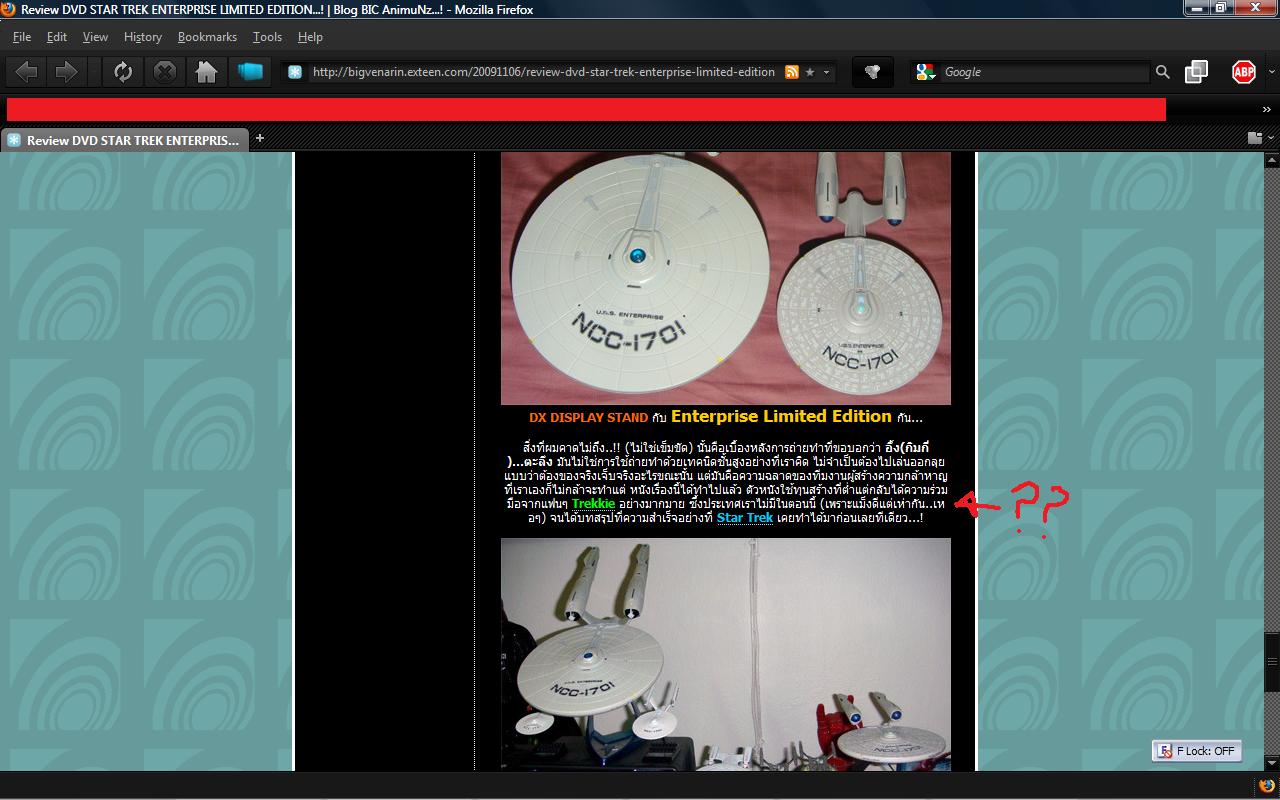Image resolution: width=1280 pixels, height=800 pixels.
Task: Click the vertical scrollbar thumb
Action: pos(1272,661)
